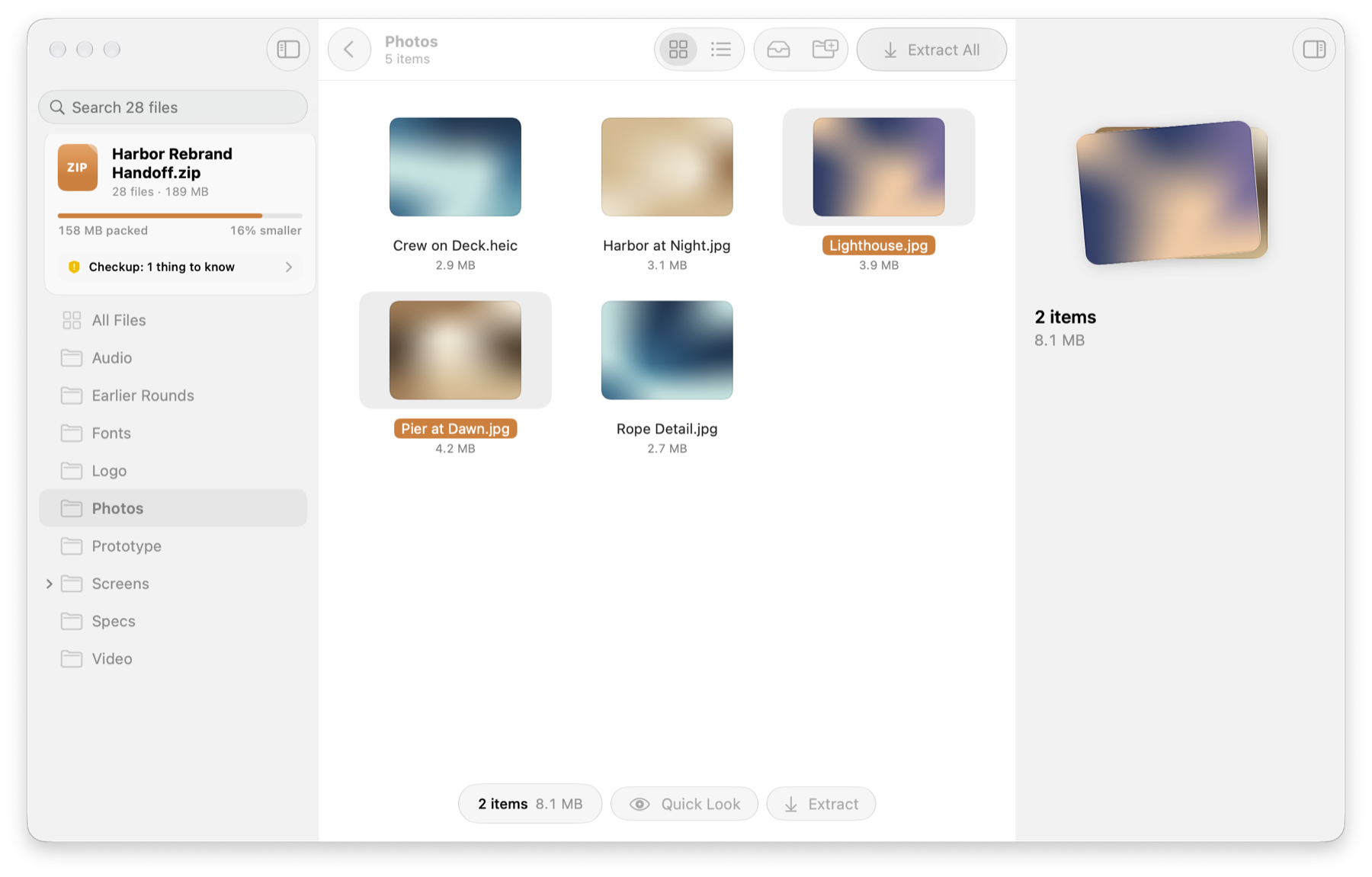This screenshot has width=1372, height=877.
Task: Open the Specs folder
Action: [173, 621]
